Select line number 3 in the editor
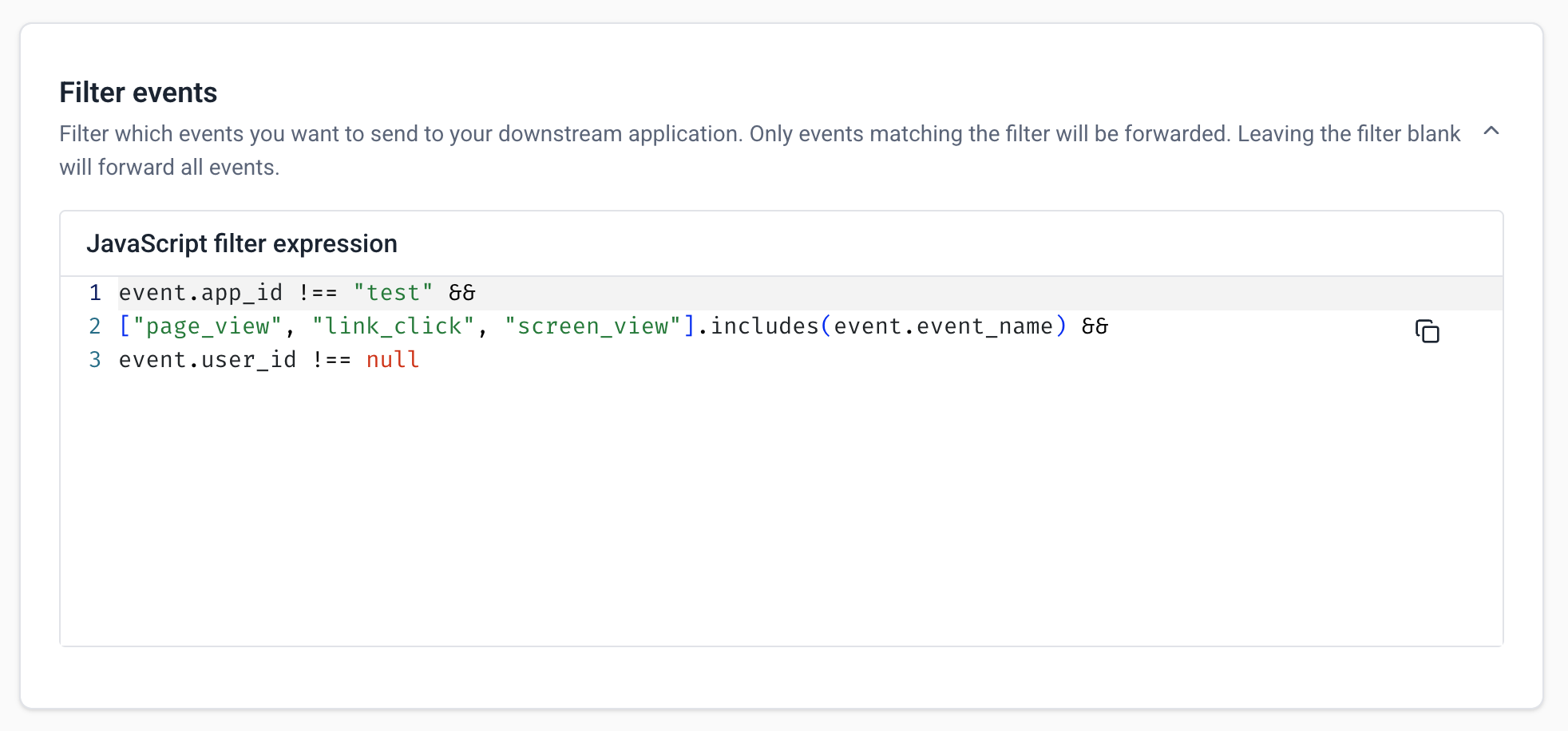The width and height of the screenshot is (1568, 731). (95, 360)
